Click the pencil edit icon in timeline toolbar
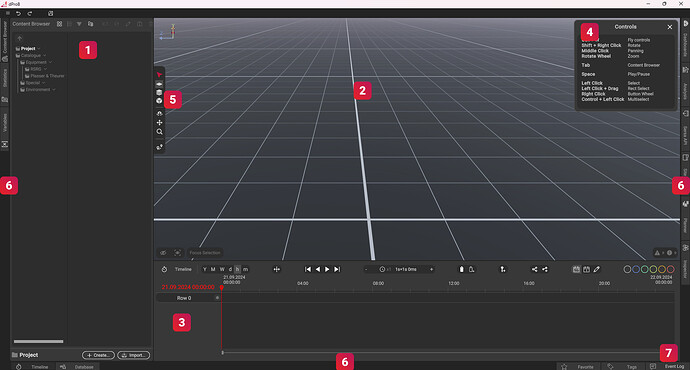This screenshot has width=690, height=370. point(596,269)
